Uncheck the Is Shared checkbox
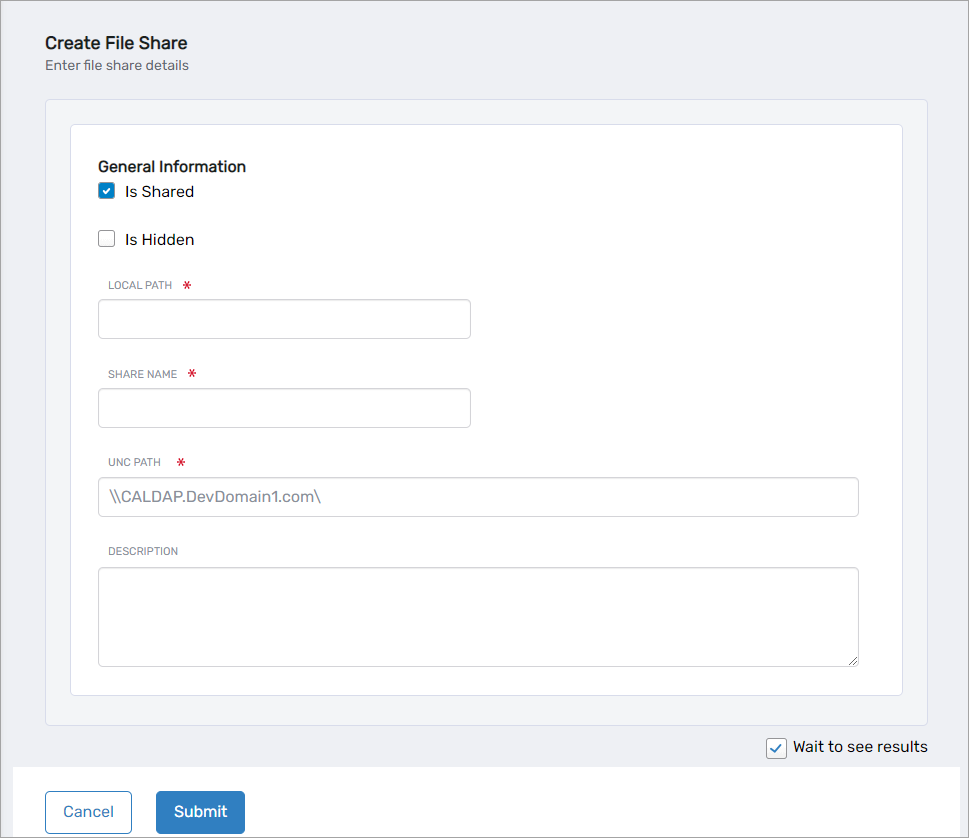 [107, 191]
